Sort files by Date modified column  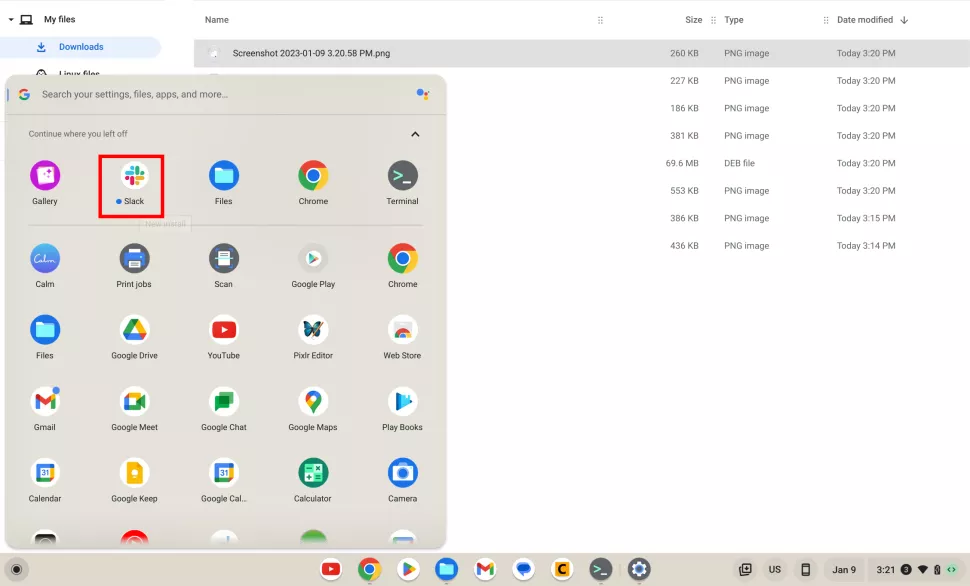coord(865,20)
